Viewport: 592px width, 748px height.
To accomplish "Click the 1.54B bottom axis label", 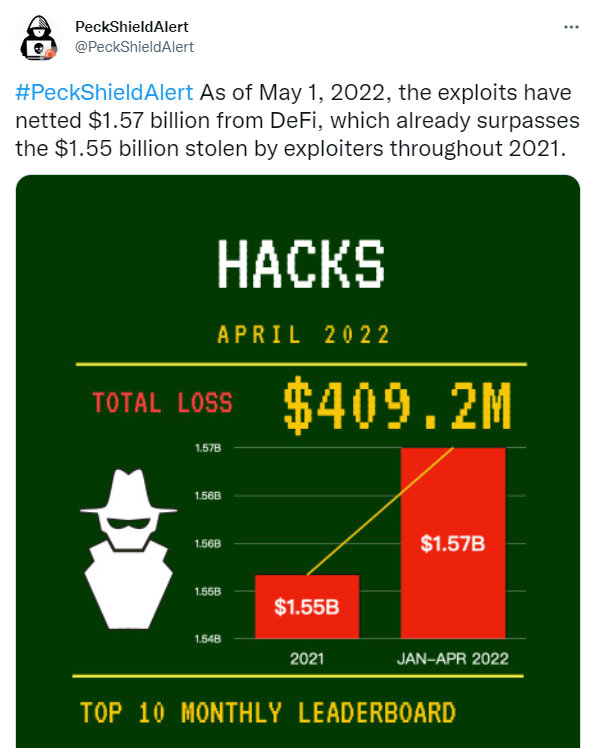I will coord(208,639).
